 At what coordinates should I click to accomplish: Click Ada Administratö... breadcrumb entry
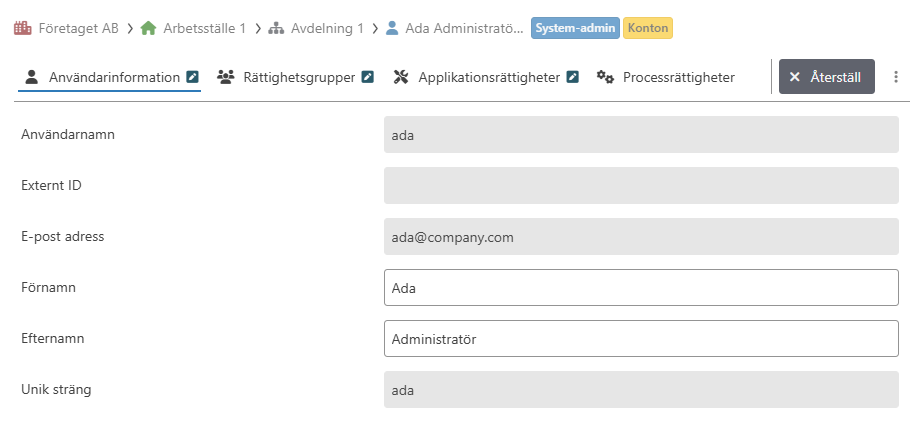click(x=464, y=28)
